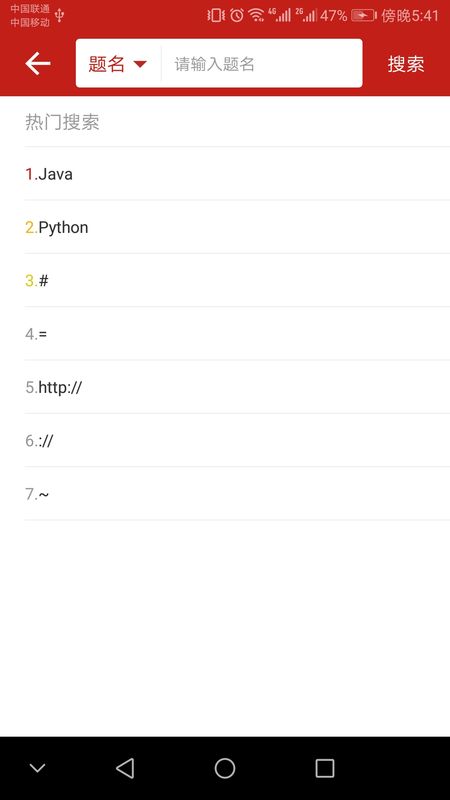Choose the sixth hot search ://
The image size is (450, 800).
(x=237, y=440)
